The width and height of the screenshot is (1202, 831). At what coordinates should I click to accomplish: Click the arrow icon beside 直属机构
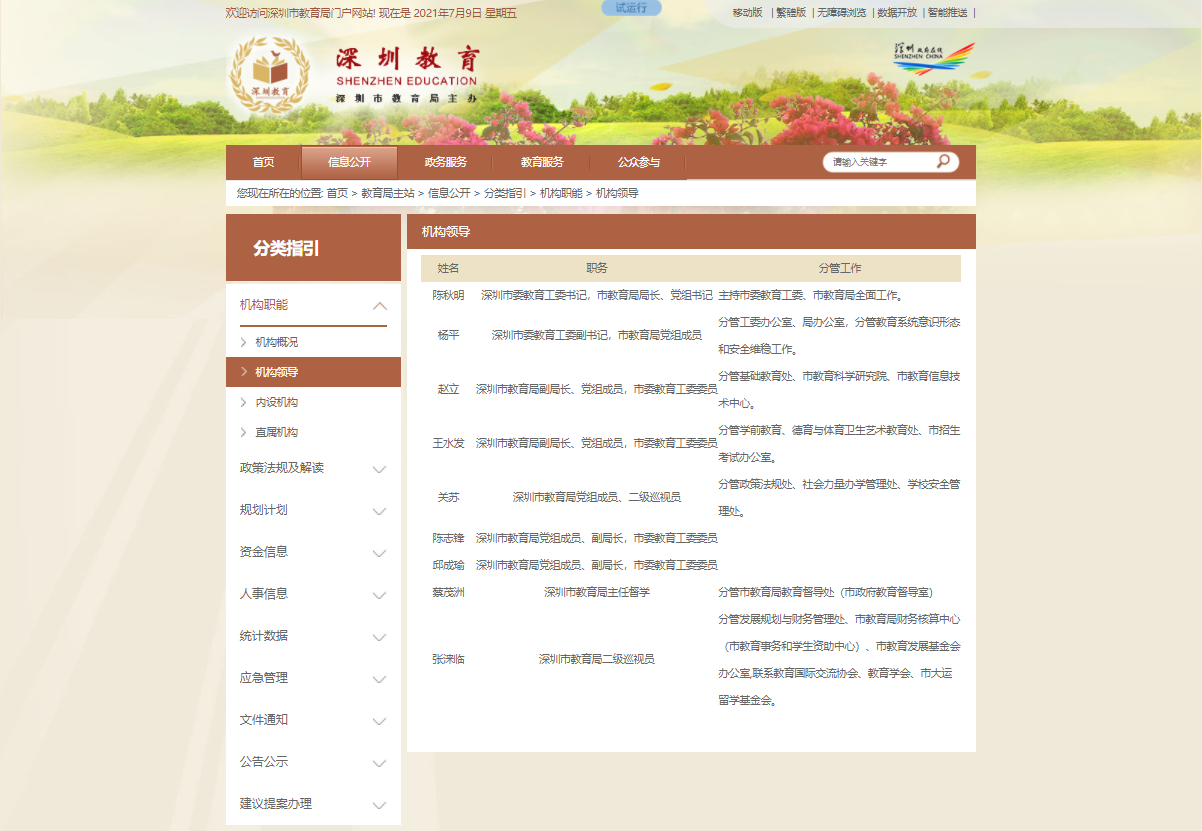click(x=243, y=432)
